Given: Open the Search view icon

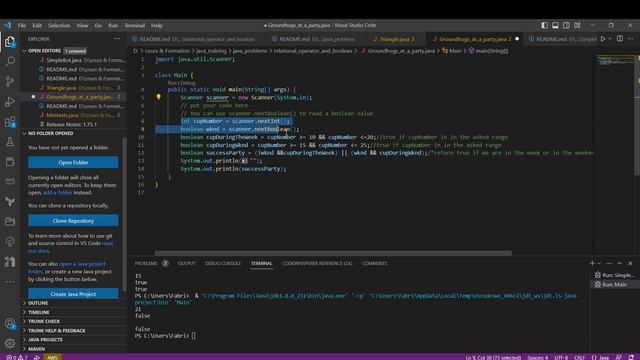Looking at the screenshot, I should (10, 62).
